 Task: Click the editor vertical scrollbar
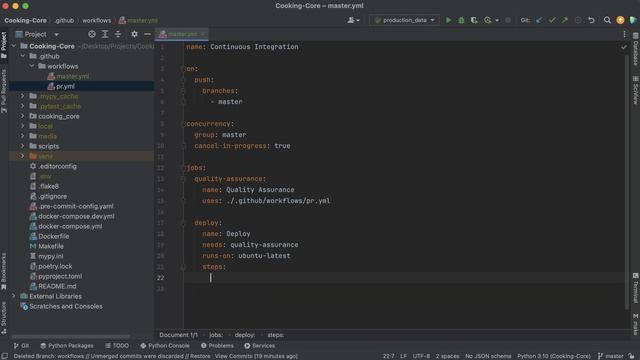tap(627, 182)
